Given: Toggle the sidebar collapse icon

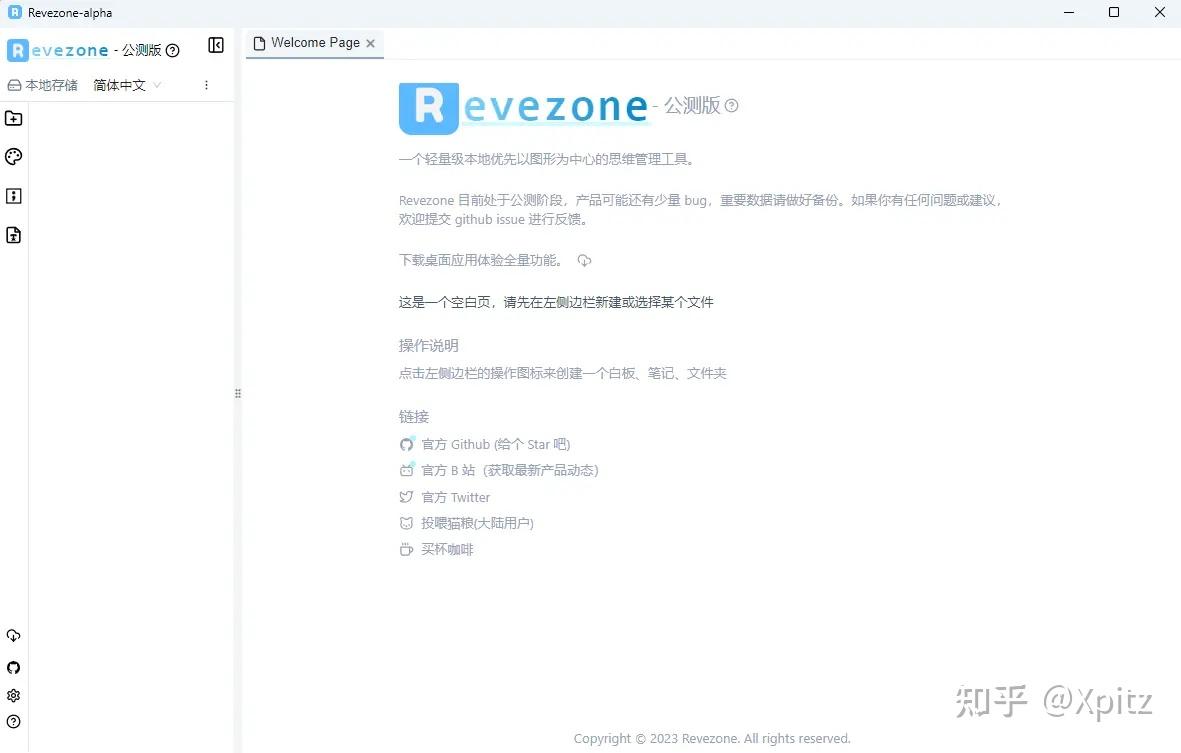Looking at the screenshot, I should click(x=216, y=45).
